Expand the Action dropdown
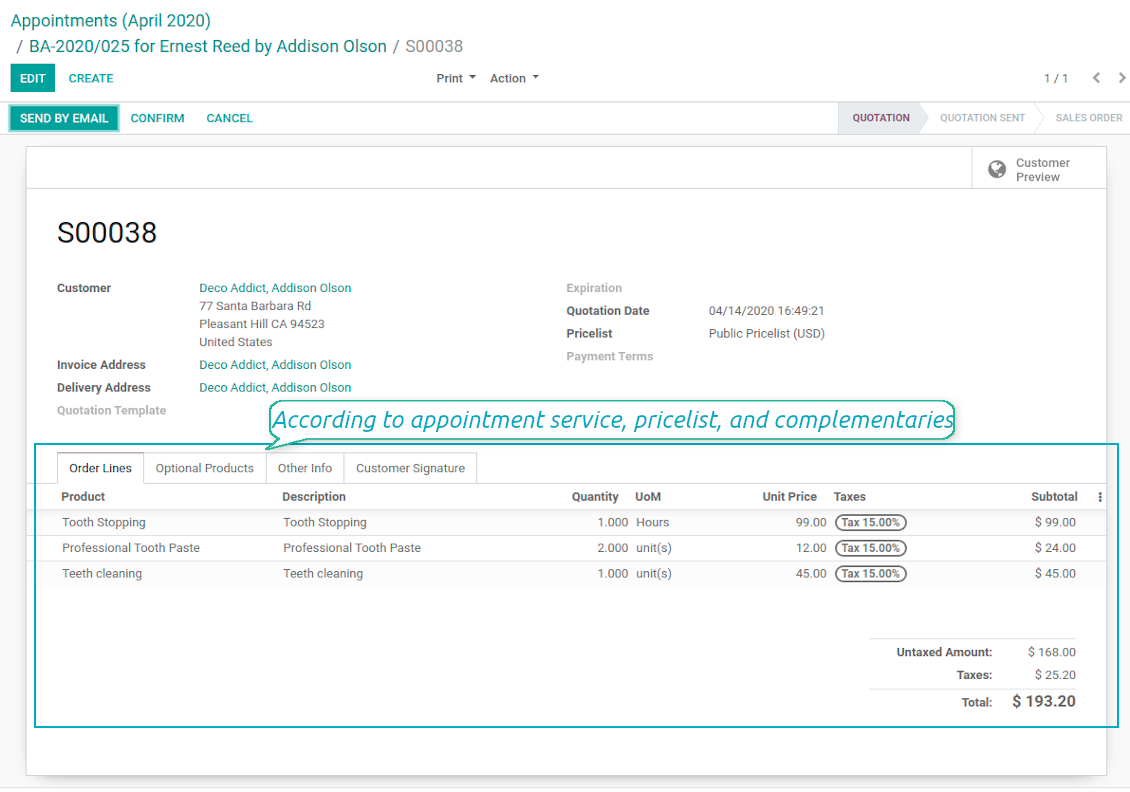 tap(515, 78)
